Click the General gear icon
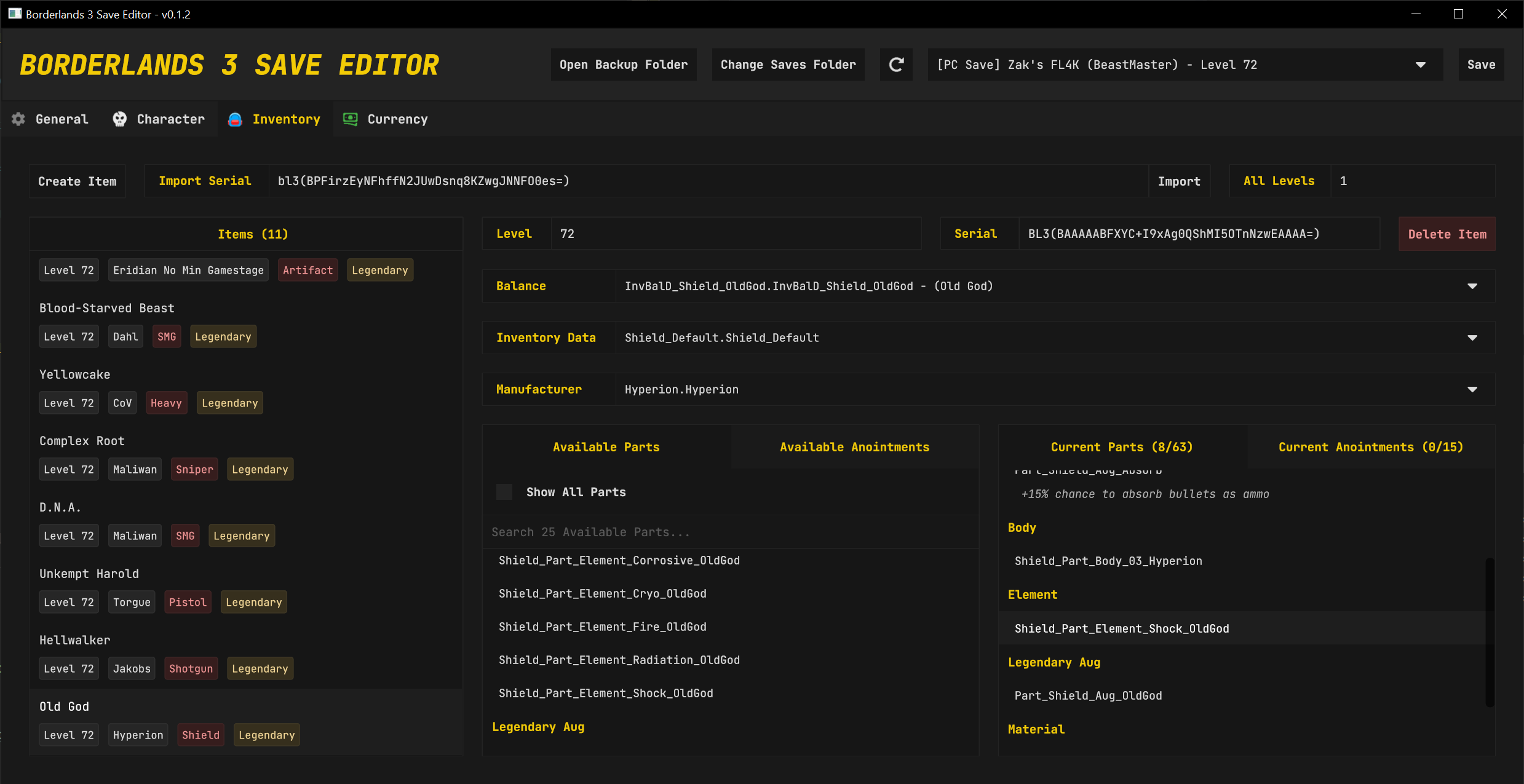 (18, 119)
